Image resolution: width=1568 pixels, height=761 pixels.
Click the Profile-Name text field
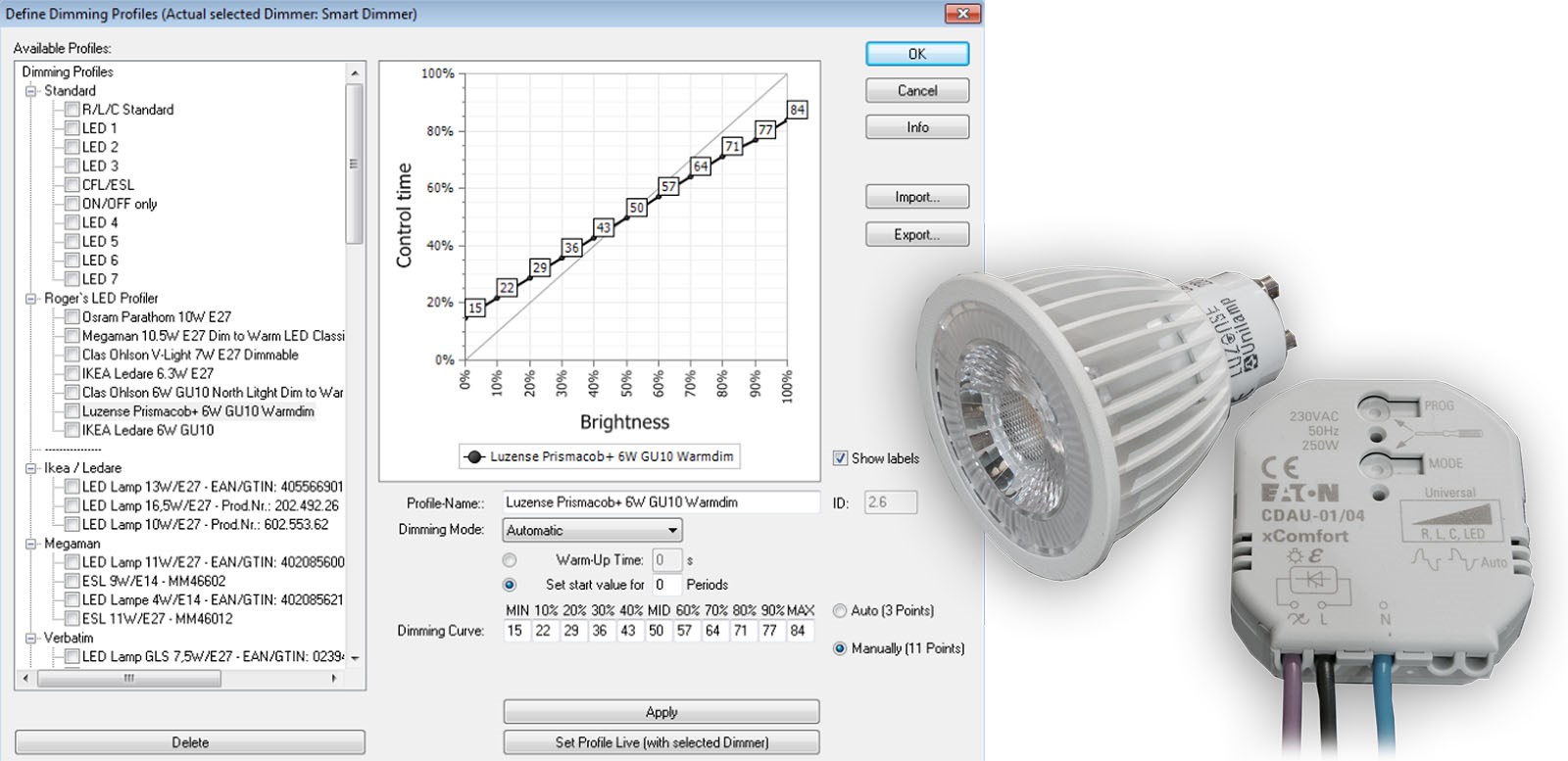(661, 502)
